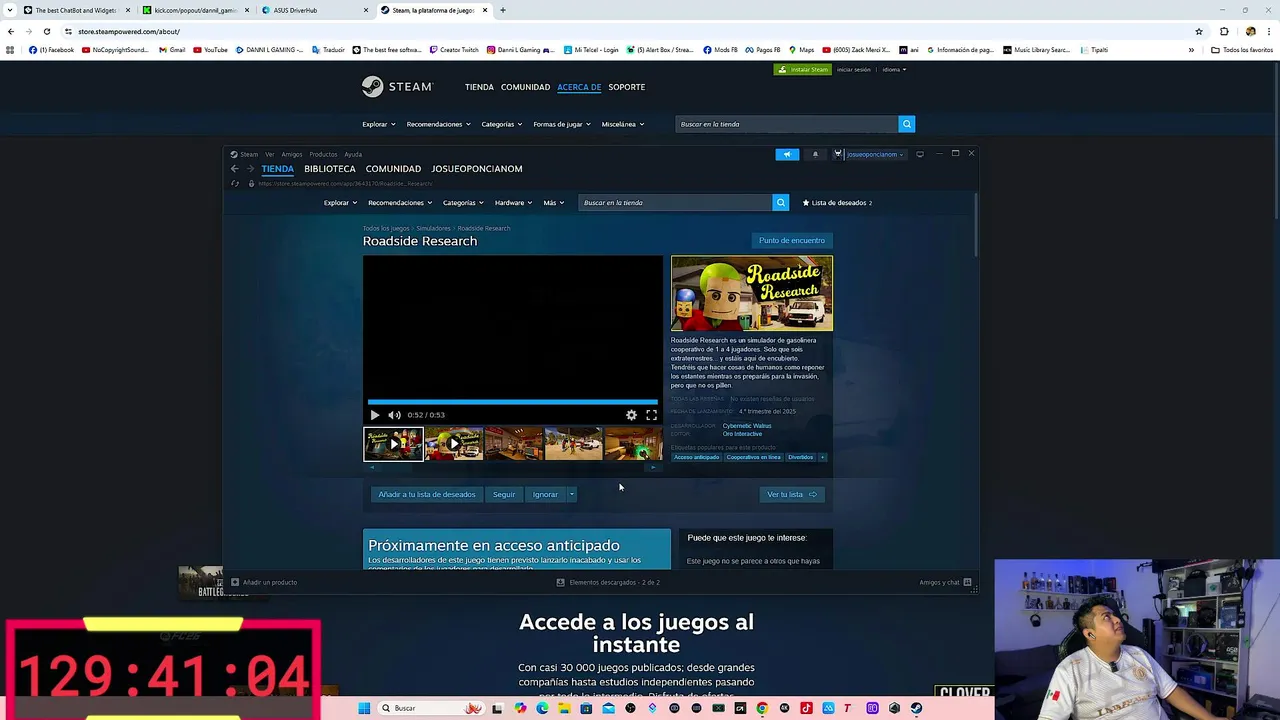Open the third screenshot thumbnail

(x=513, y=443)
